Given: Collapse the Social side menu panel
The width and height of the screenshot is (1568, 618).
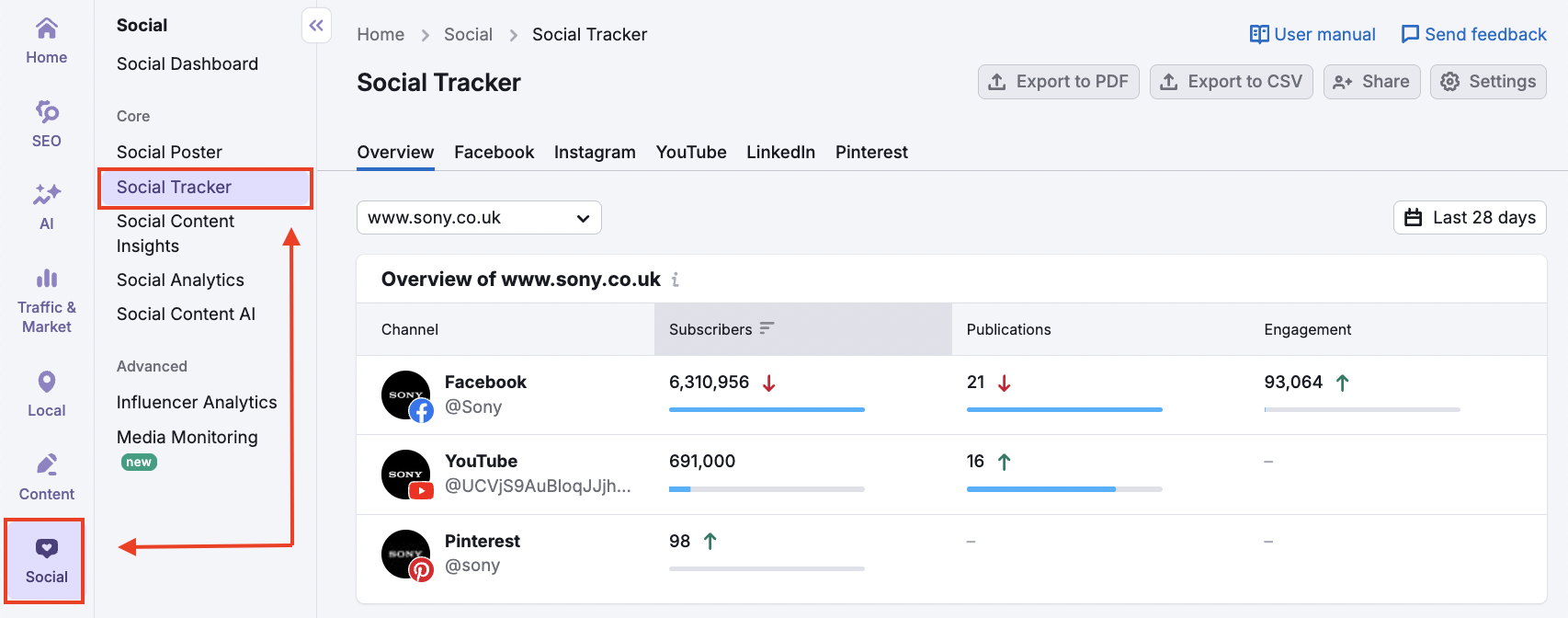Looking at the screenshot, I should (316, 26).
